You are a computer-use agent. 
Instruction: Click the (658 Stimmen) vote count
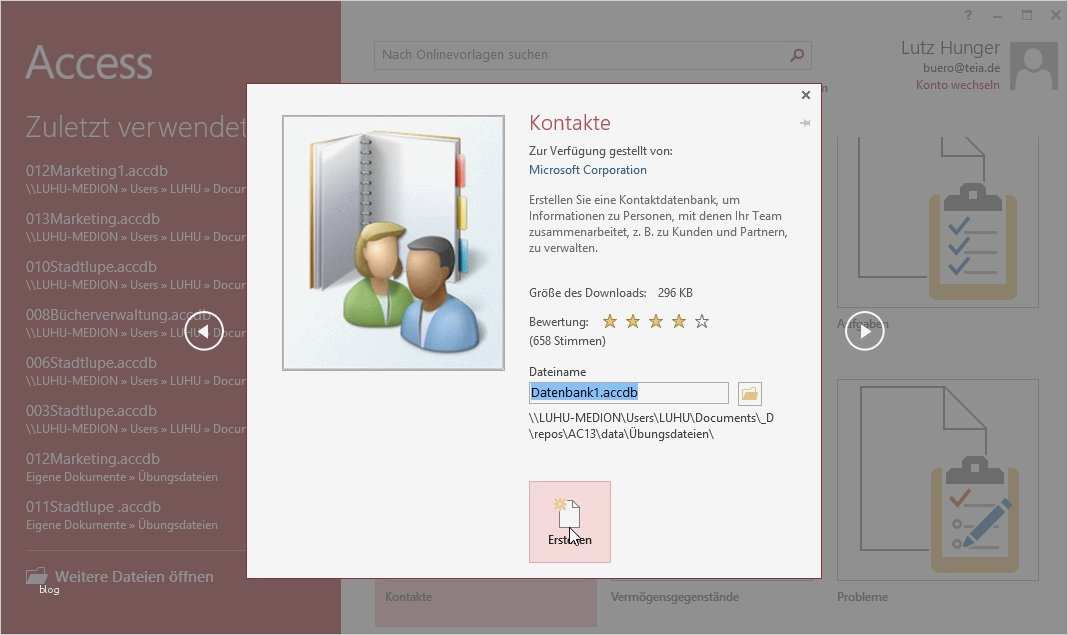(567, 341)
